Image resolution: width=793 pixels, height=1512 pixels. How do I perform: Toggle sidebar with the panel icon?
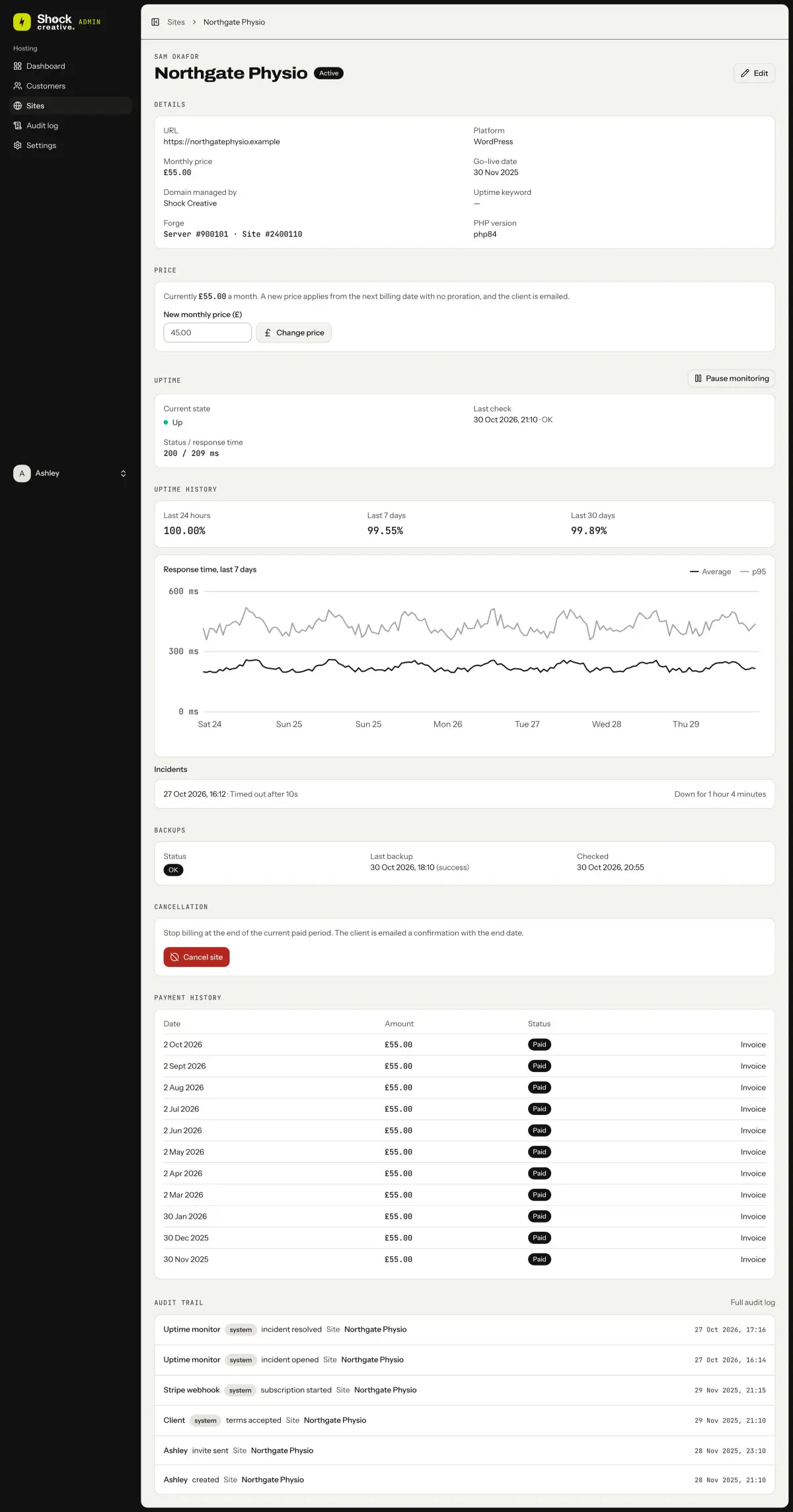(155, 22)
